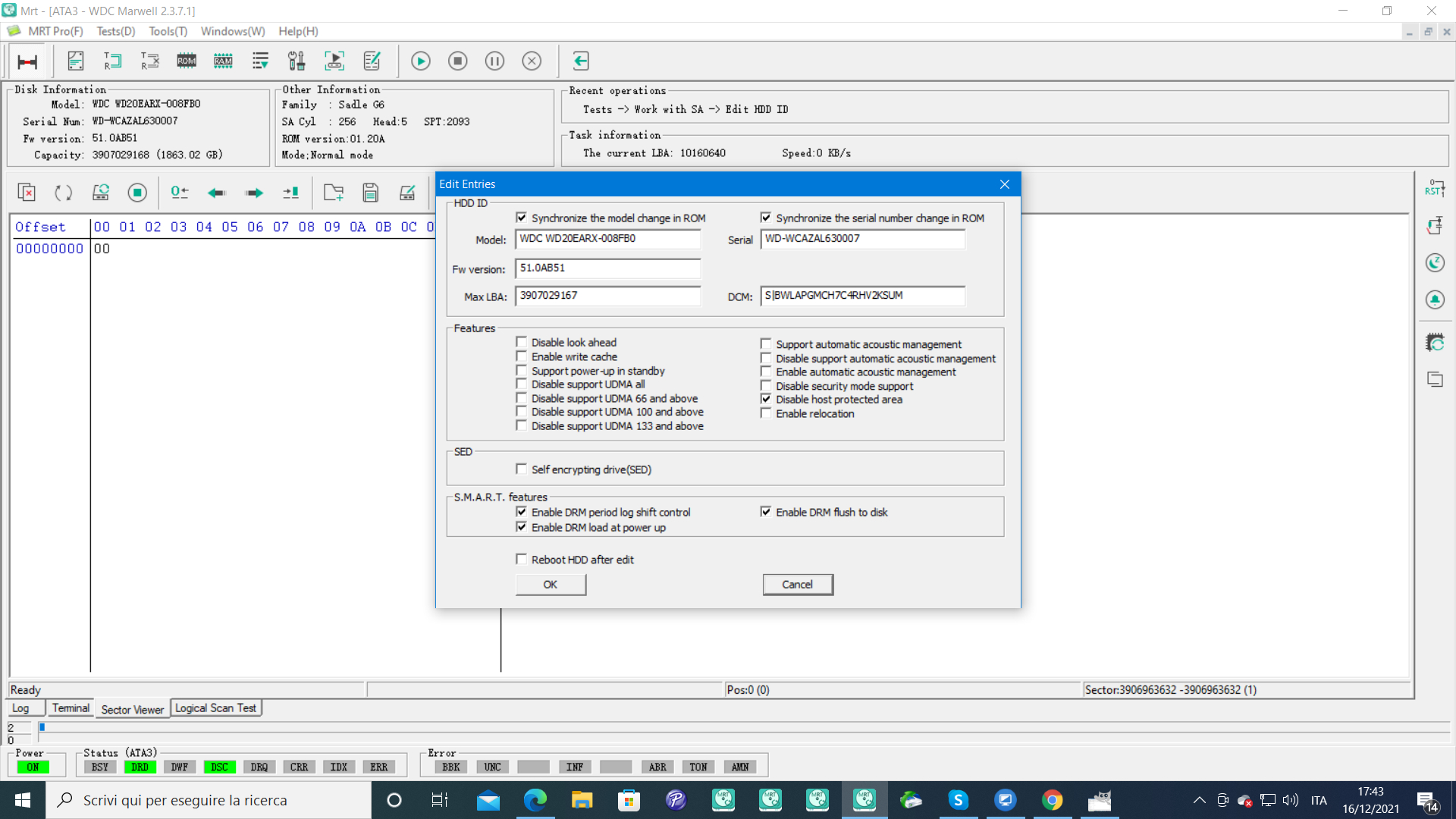Click the edit list pencil toolbar icon
1456x819 pixels.
coord(372,61)
